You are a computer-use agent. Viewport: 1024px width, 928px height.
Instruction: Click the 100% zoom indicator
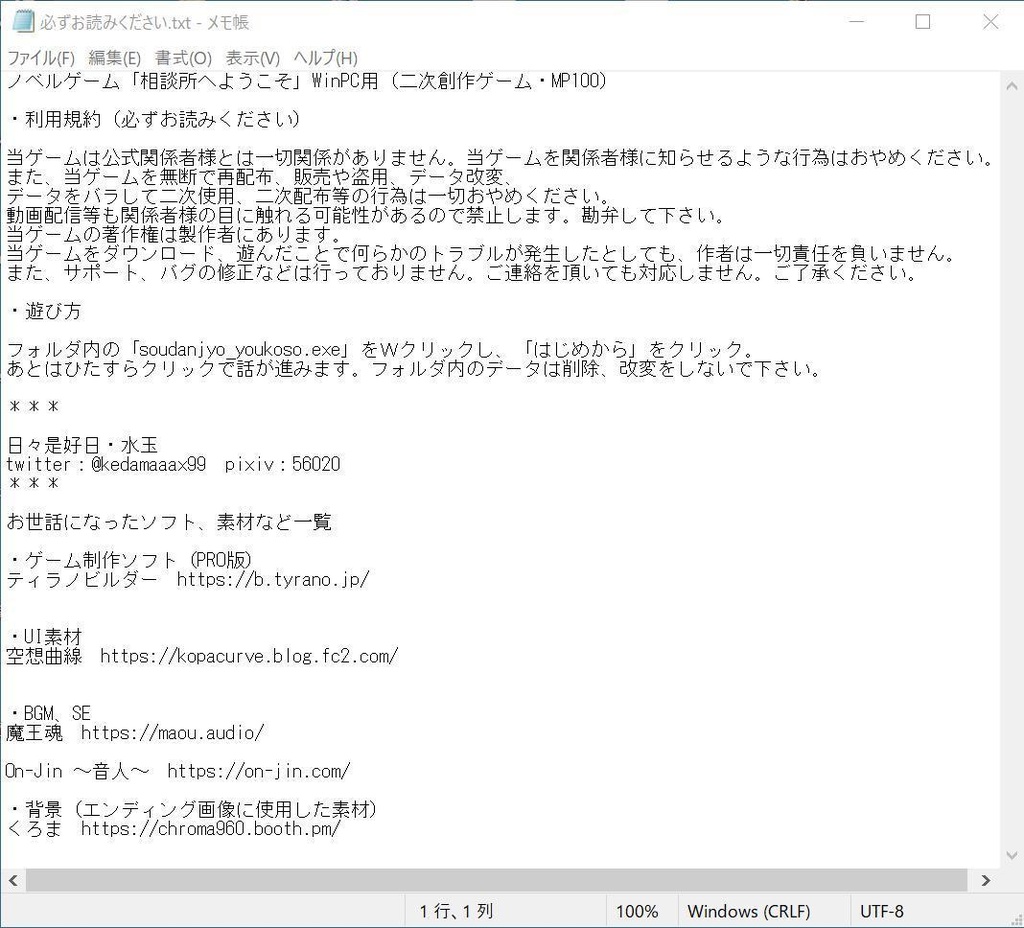click(638, 911)
